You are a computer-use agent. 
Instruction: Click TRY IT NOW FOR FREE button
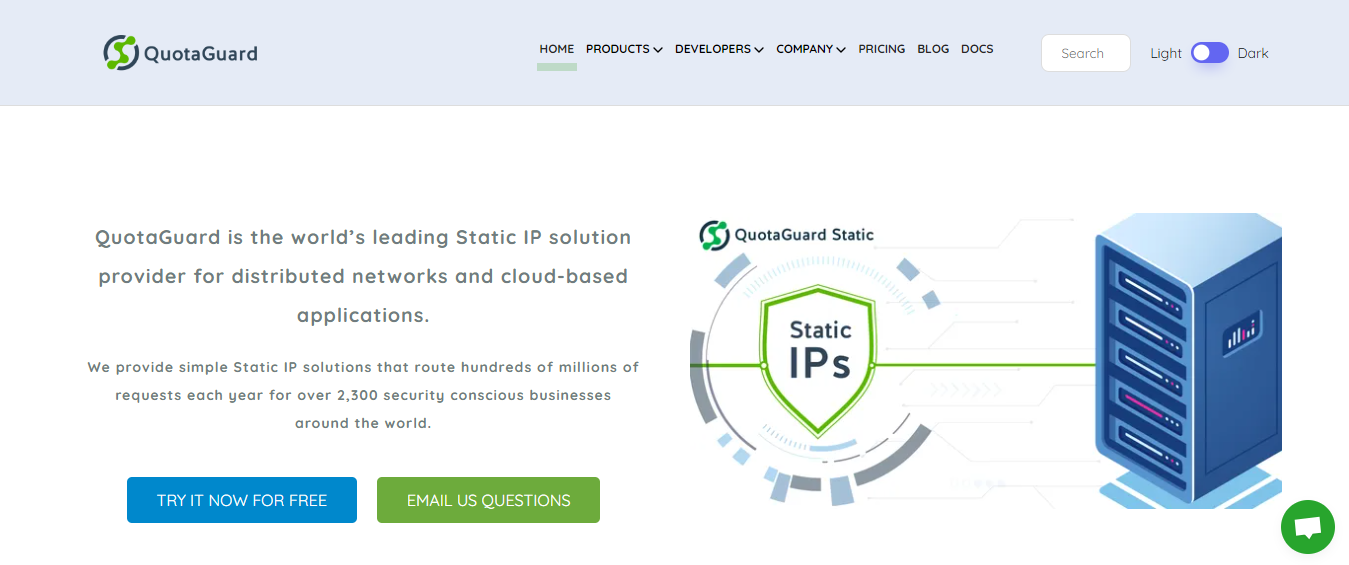(242, 500)
